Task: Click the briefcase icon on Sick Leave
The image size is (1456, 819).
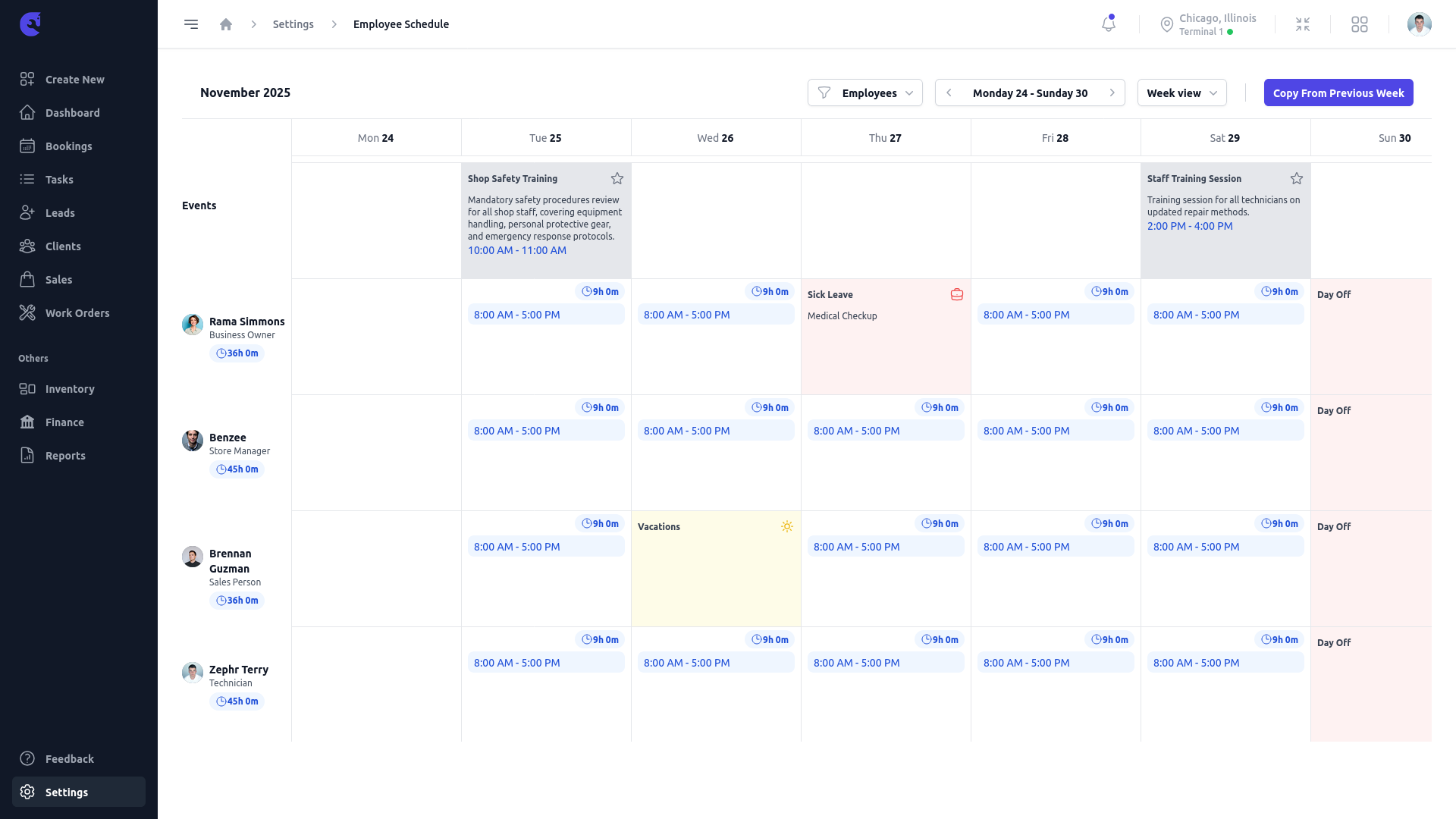Action: click(956, 295)
